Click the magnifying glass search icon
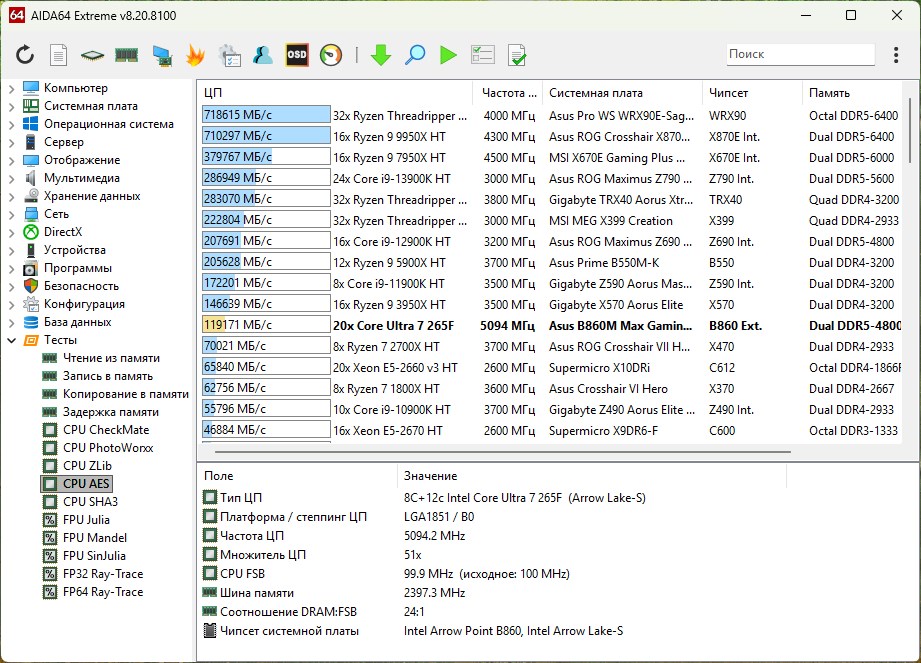Screen dimensions: 921x663 pos(414,55)
